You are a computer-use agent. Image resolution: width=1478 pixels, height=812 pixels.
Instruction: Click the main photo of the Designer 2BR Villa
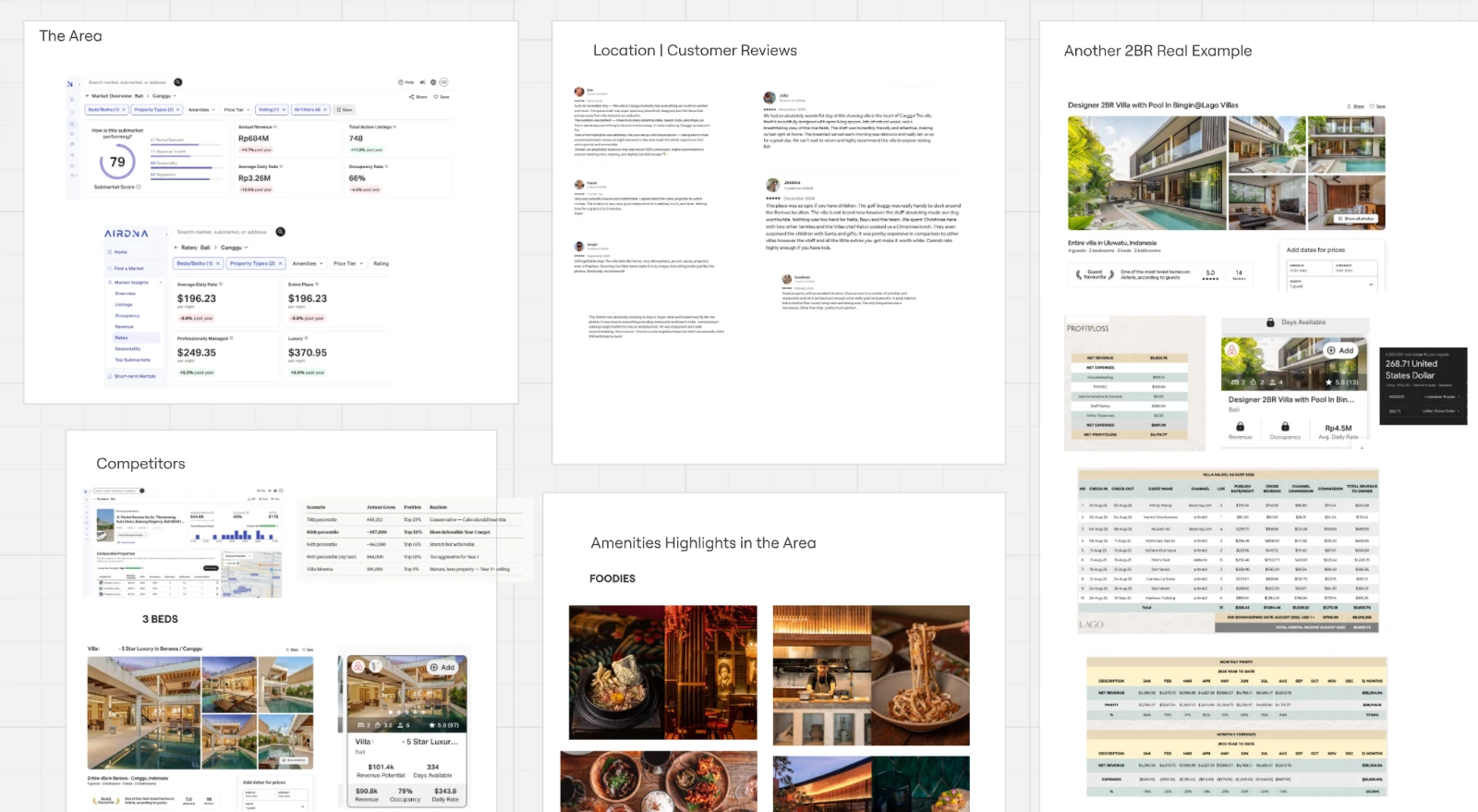pyautogui.click(x=1146, y=173)
